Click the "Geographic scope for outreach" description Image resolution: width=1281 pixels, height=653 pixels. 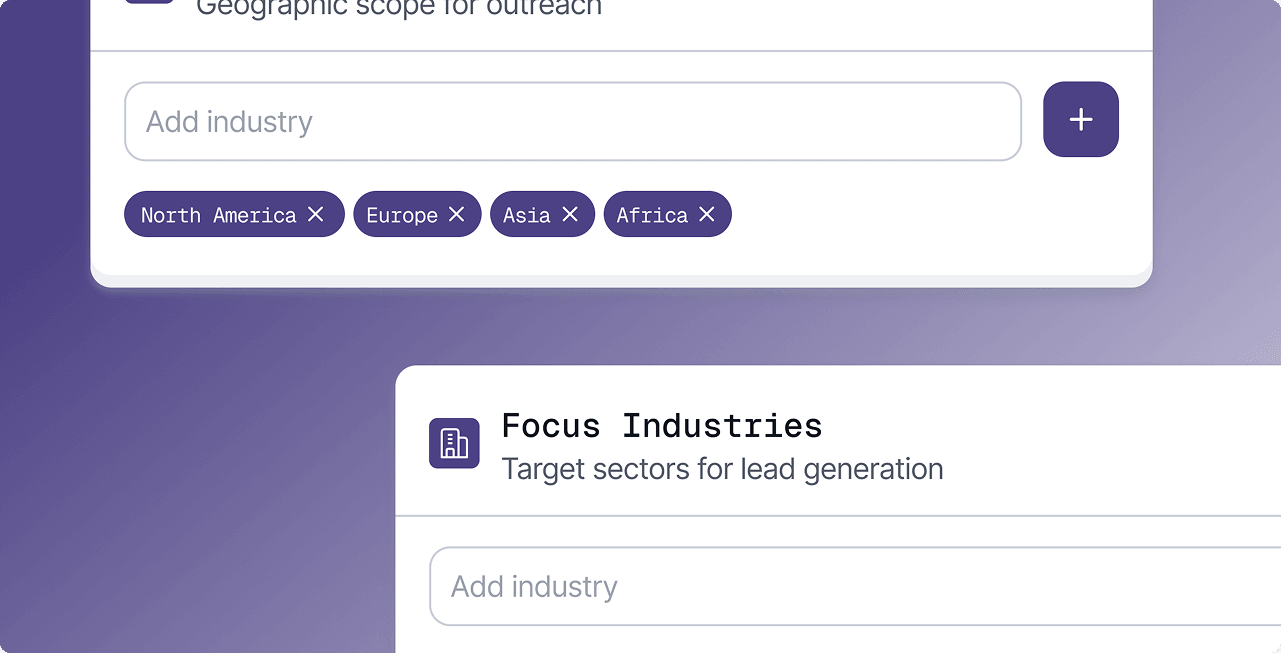pyautogui.click(x=399, y=9)
